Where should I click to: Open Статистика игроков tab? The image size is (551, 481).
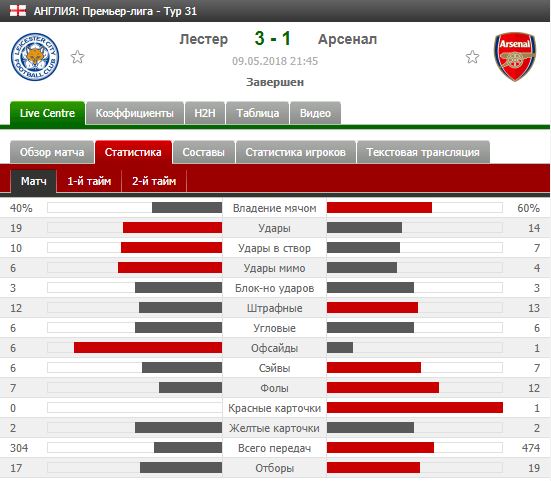(x=296, y=152)
